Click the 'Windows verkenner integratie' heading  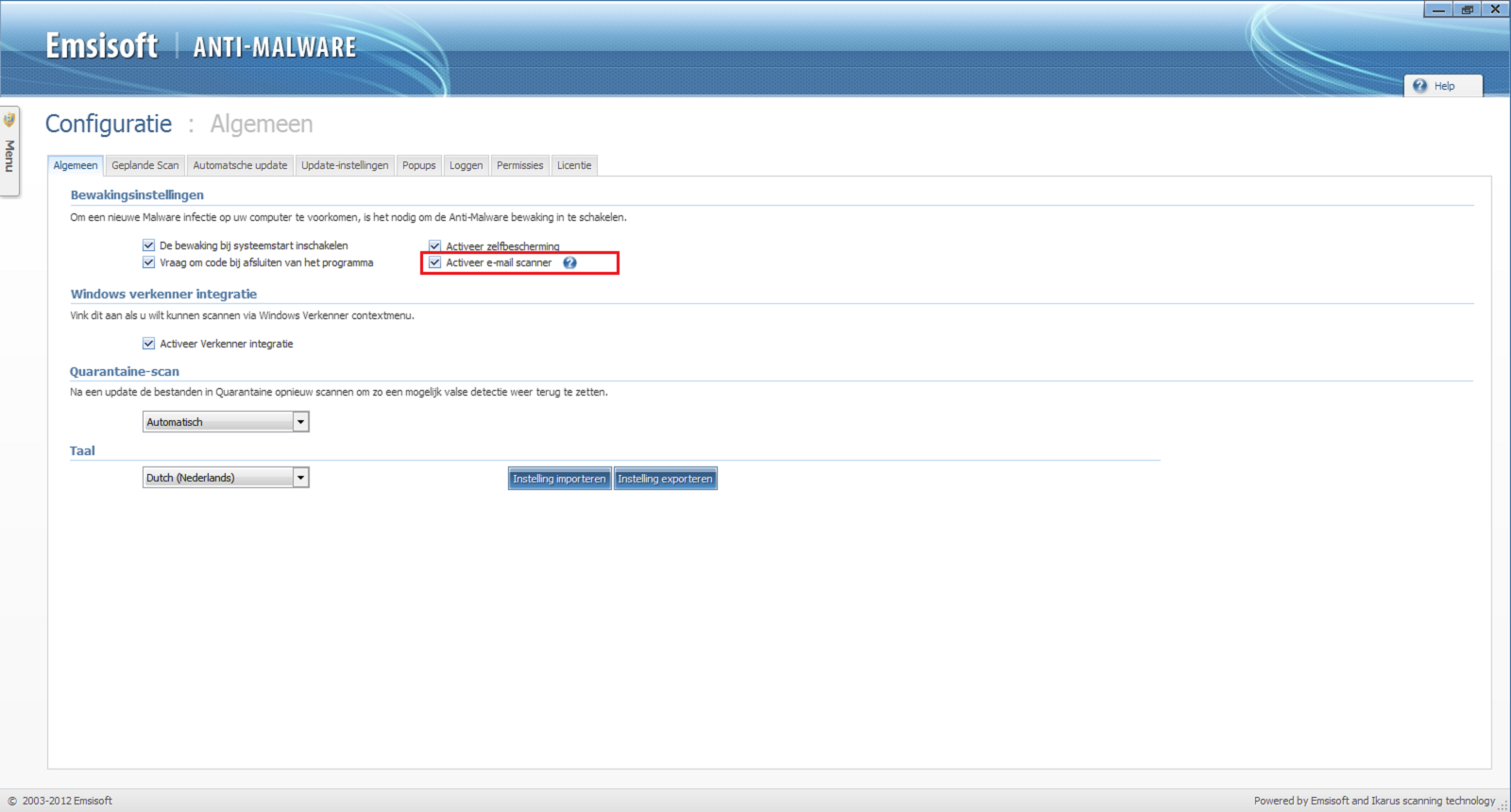click(163, 294)
